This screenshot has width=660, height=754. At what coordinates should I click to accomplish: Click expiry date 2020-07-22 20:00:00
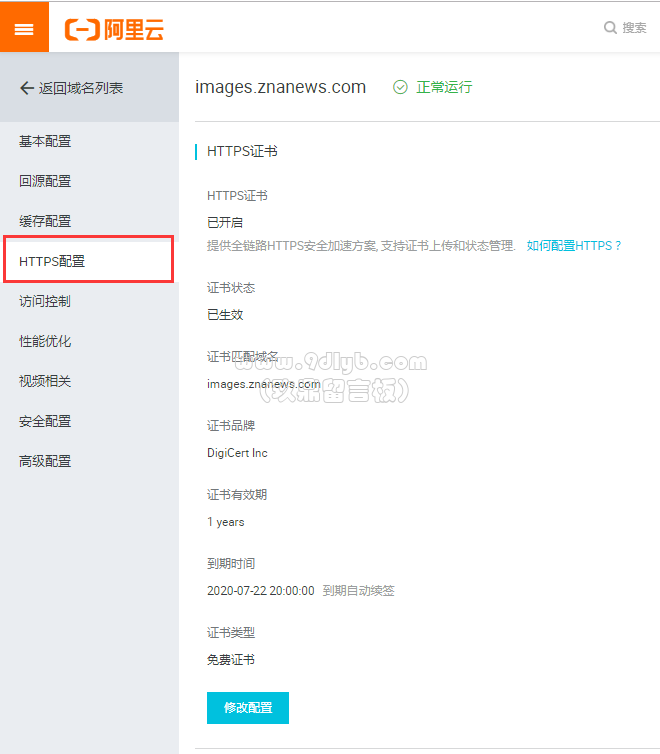(x=261, y=591)
